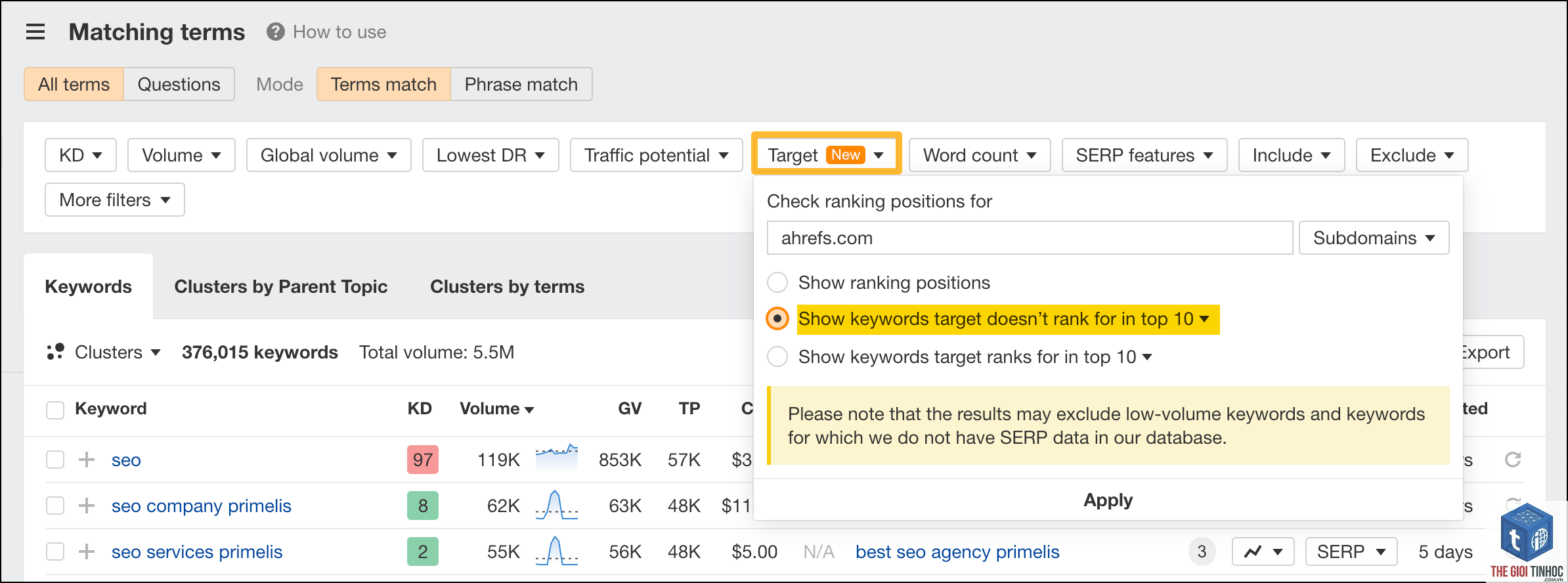Open the SERP dropdown in last row
This screenshot has height=583, width=1568.
click(x=1351, y=551)
